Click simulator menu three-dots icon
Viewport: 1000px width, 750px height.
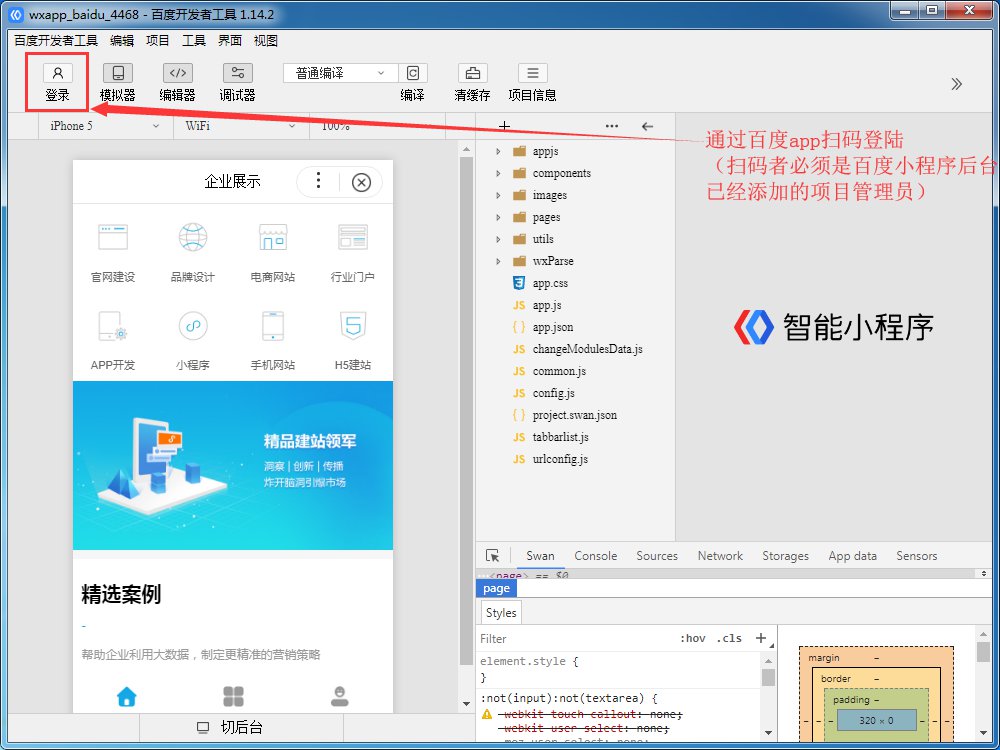(318, 181)
